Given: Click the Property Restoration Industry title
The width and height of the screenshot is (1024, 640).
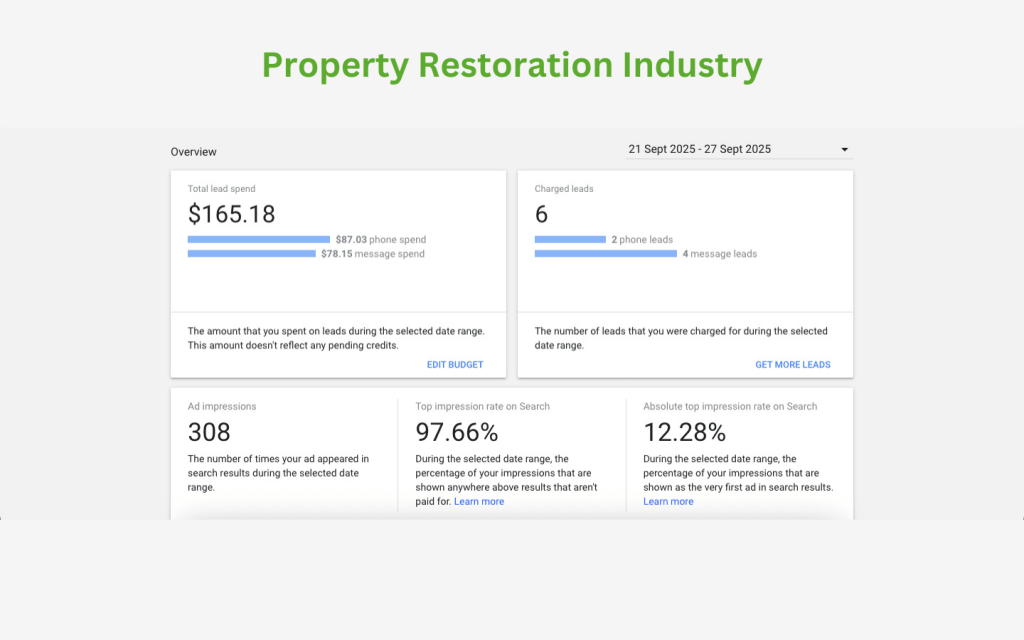Looking at the screenshot, I should [x=512, y=65].
